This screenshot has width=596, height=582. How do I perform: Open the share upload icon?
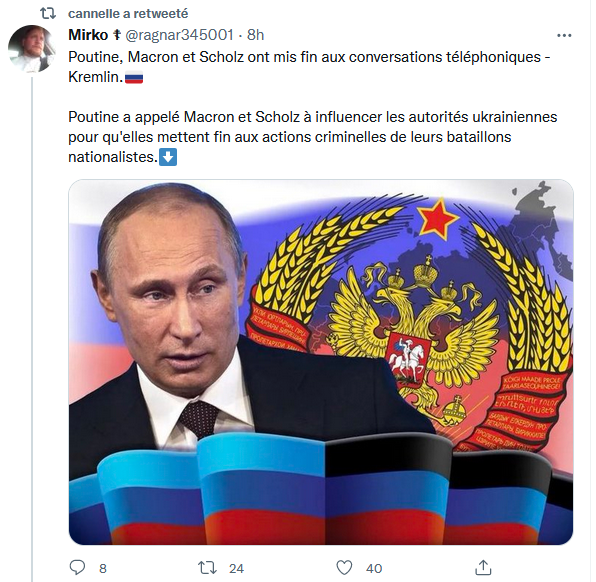click(x=483, y=567)
